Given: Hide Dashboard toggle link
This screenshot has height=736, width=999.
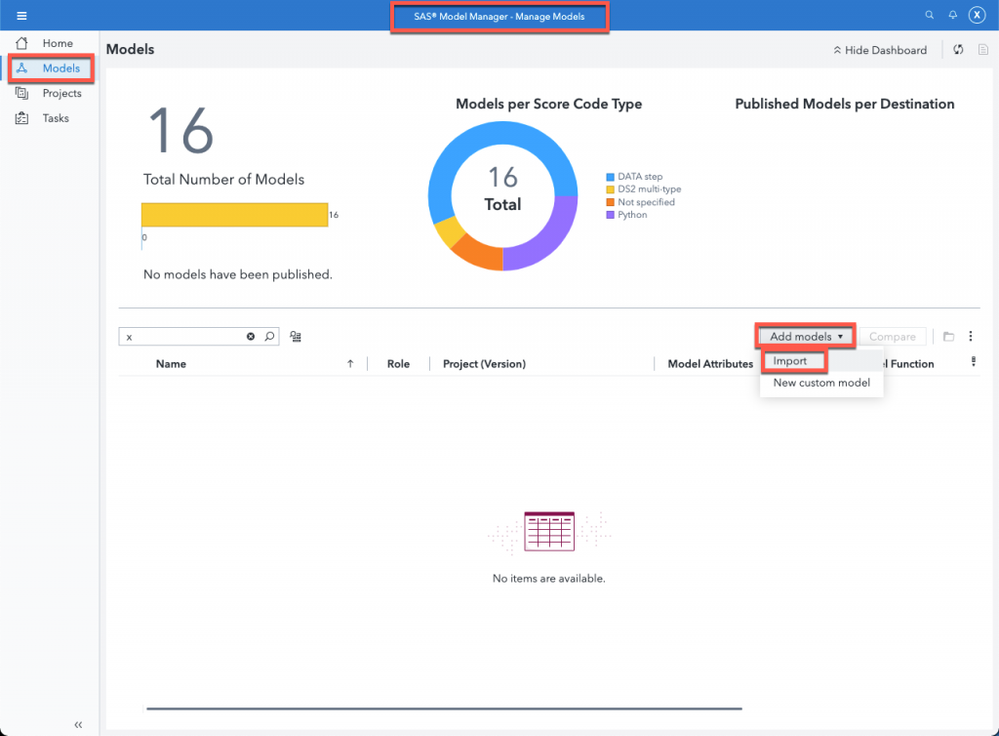Looking at the screenshot, I should click(880, 50).
